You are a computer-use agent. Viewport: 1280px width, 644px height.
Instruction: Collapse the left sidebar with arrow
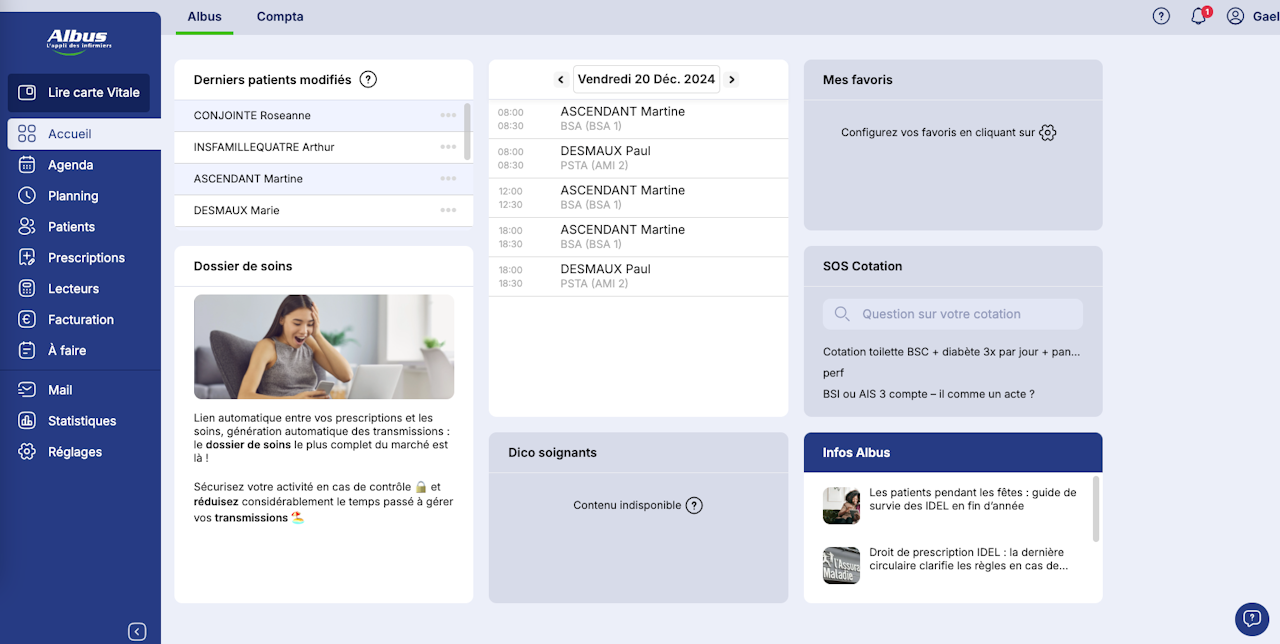point(137,631)
